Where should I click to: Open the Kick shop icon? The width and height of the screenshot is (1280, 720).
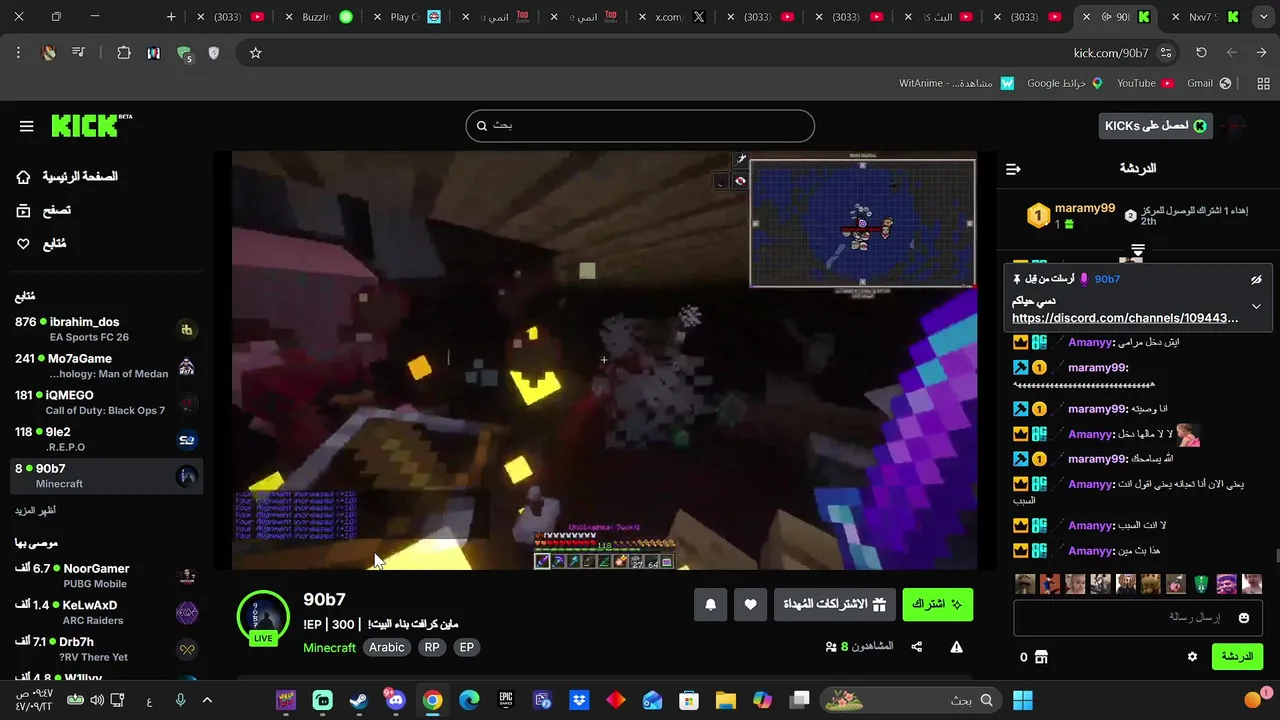(1041, 657)
